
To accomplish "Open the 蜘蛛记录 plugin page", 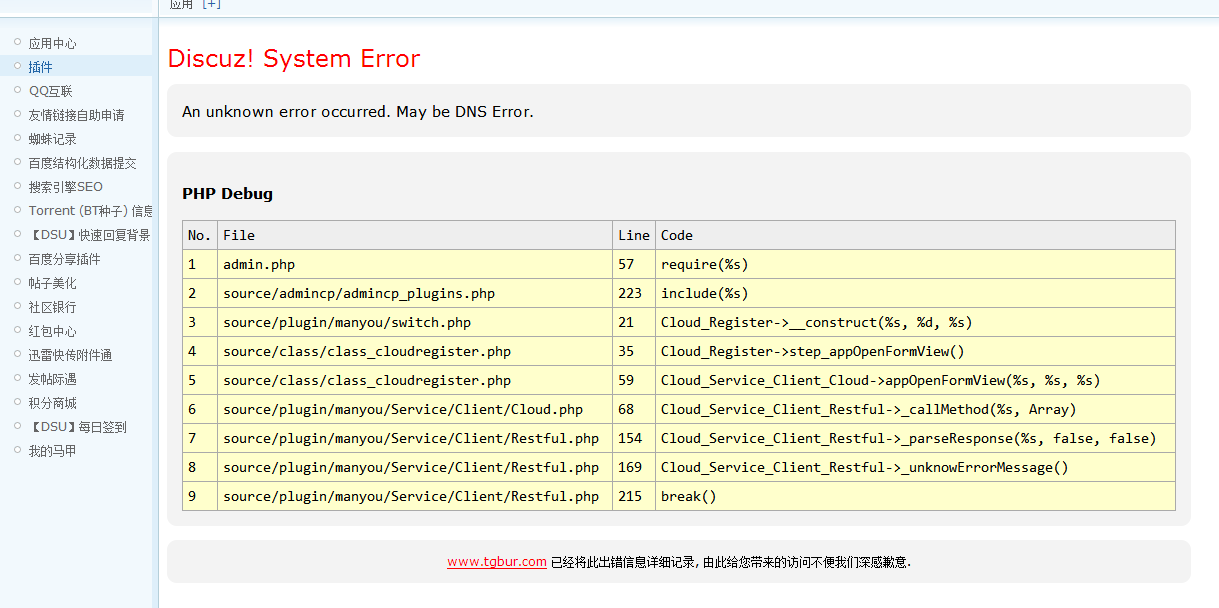I will [52, 139].
